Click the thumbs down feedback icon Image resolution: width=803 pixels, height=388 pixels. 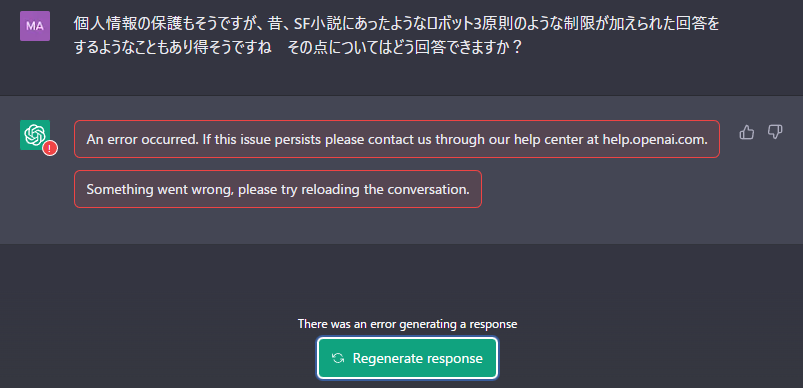click(x=775, y=133)
